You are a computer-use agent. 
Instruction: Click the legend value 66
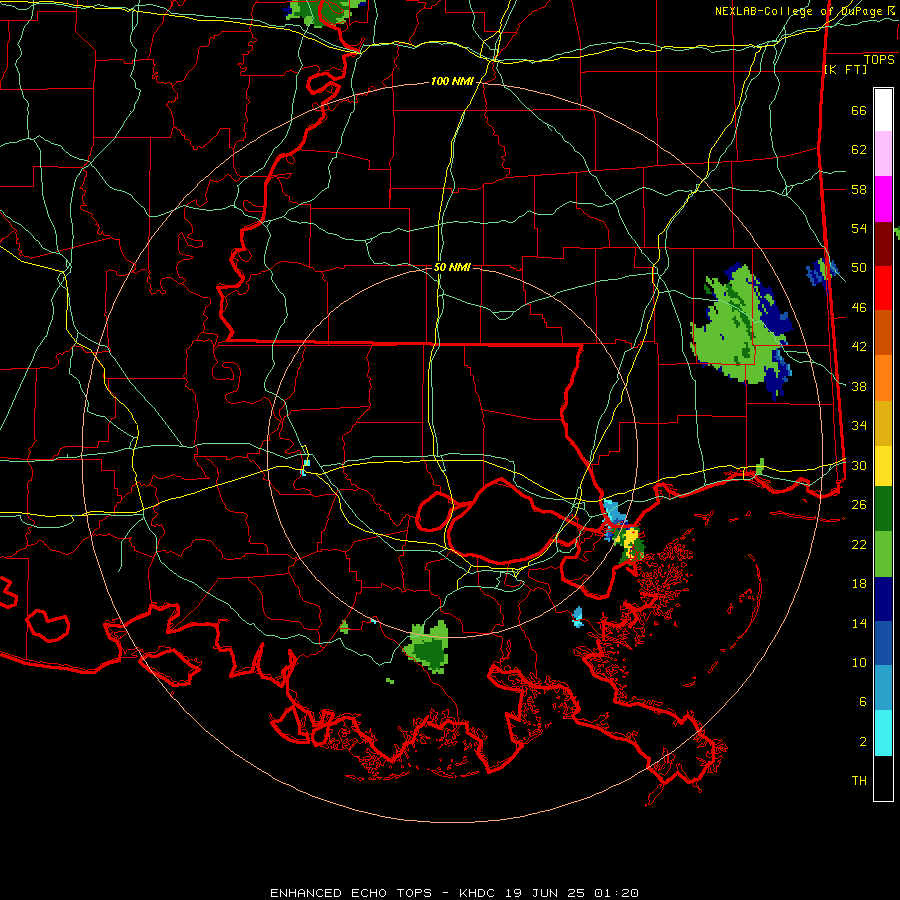click(859, 111)
